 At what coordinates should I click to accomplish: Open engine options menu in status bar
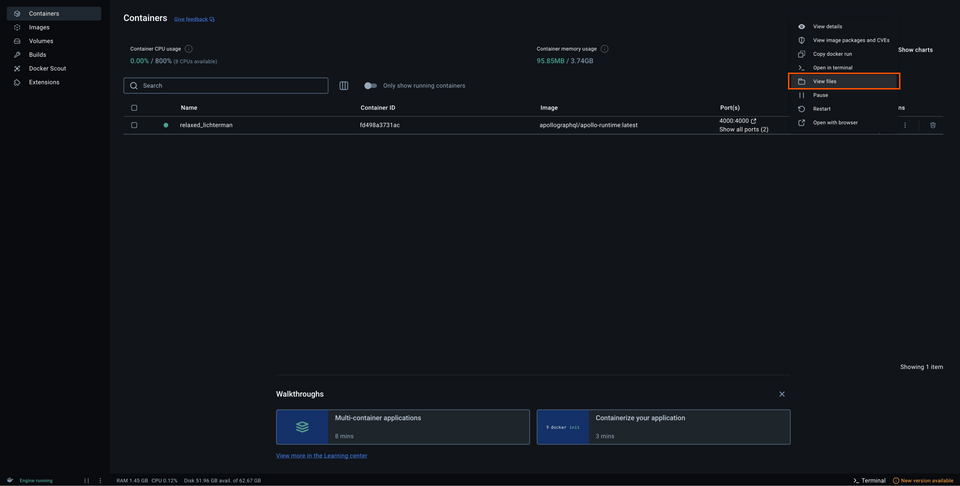pos(100,480)
